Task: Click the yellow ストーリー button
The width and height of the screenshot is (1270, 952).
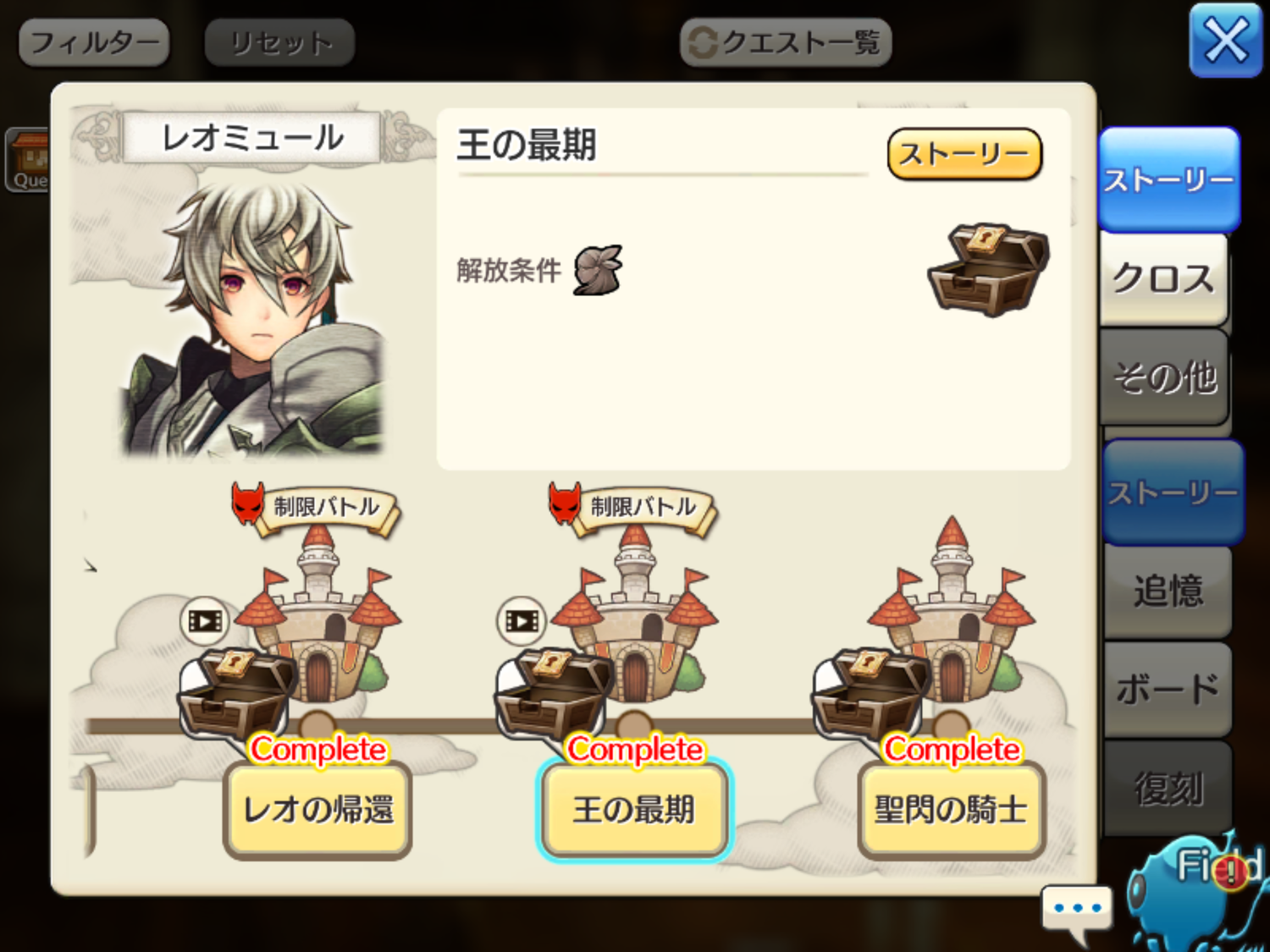Action: [964, 154]
